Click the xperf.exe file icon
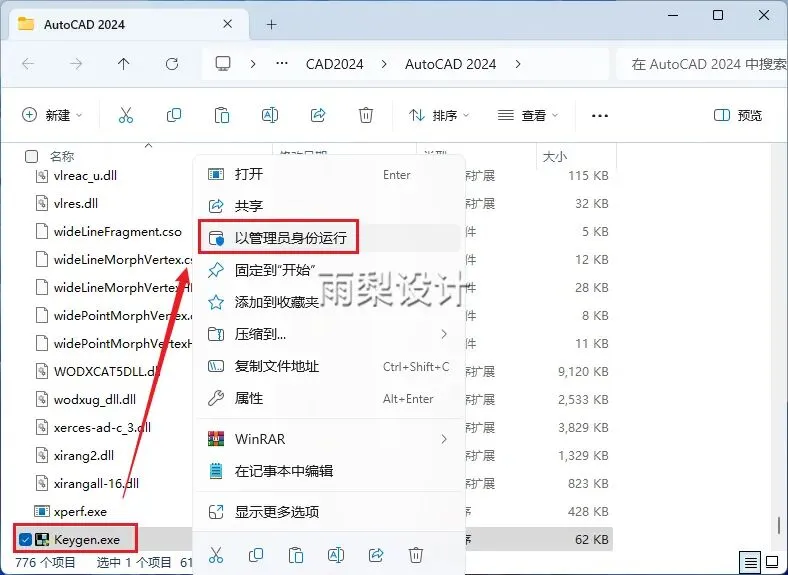The image size is (788, 575). point(41,512)
